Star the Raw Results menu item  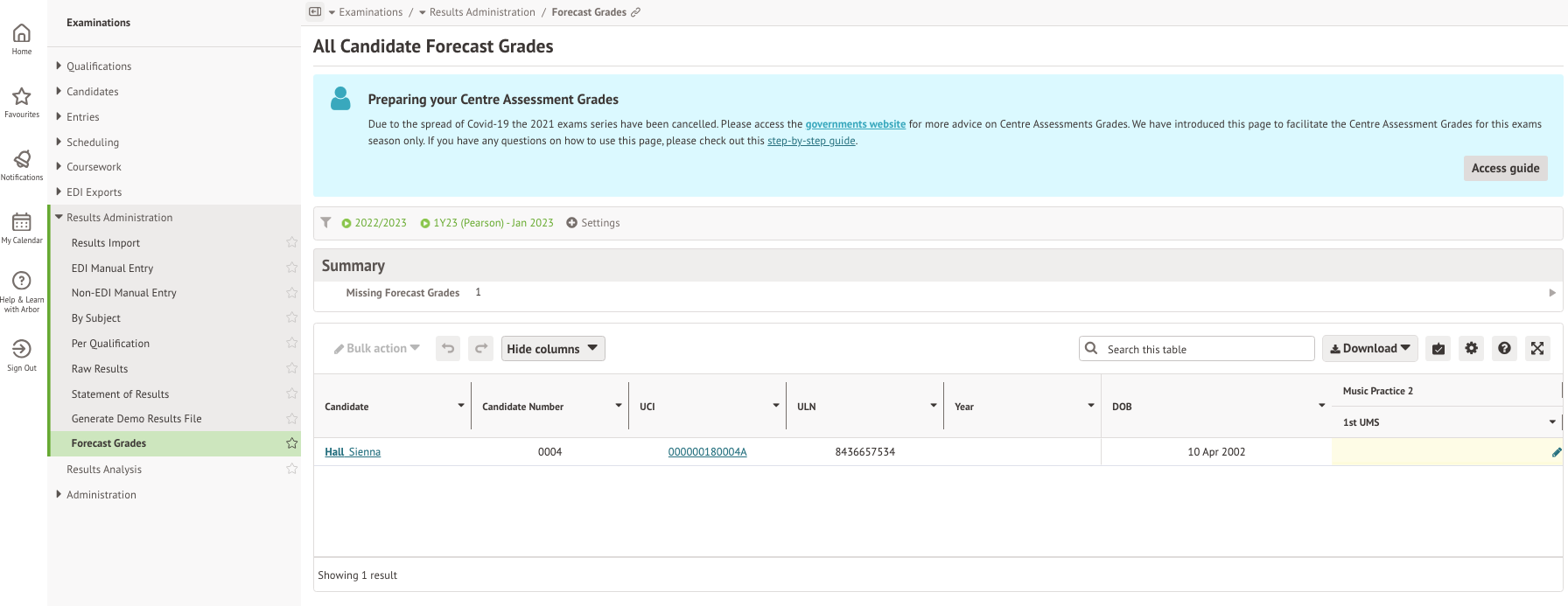tap(292, 368)
